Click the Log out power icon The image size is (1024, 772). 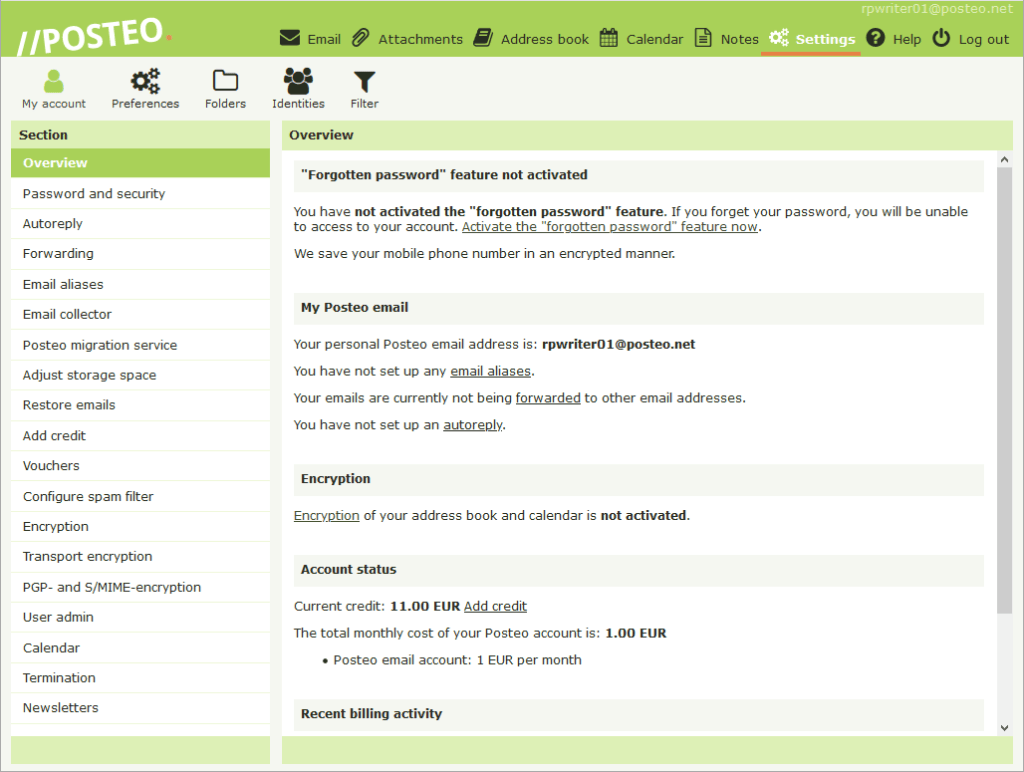pyautogui.click(x=941, y=38)
